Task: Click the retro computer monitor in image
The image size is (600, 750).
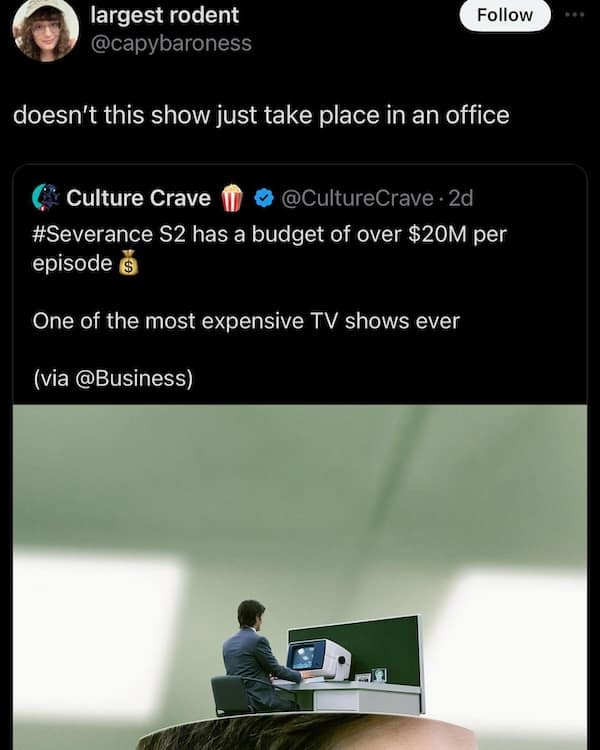Action: (x=320, y=660)
